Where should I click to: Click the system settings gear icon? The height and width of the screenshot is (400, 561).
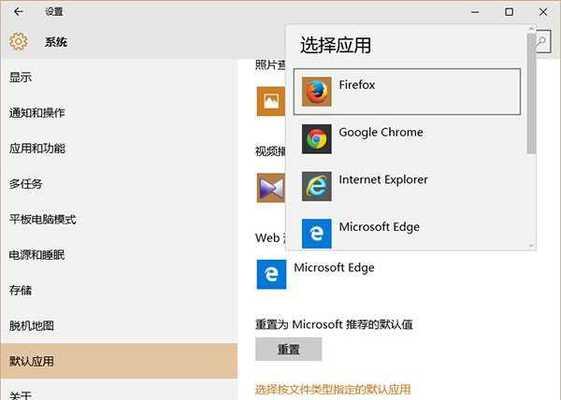[19, 42]
